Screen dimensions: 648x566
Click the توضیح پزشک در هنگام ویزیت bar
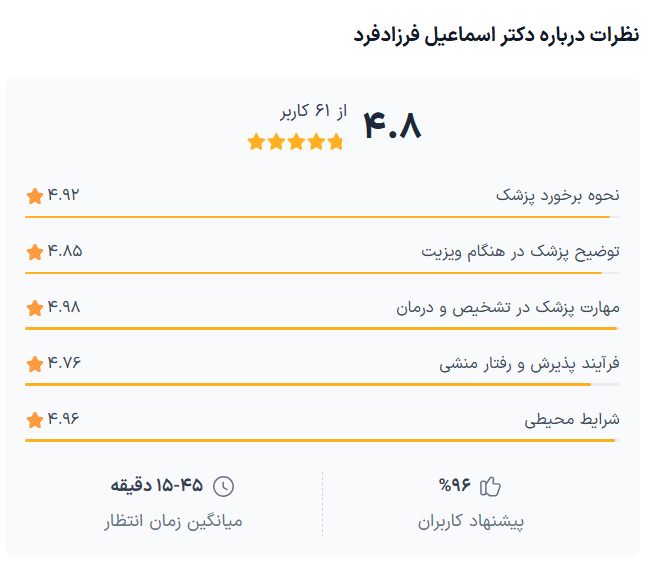pos(322,272)
